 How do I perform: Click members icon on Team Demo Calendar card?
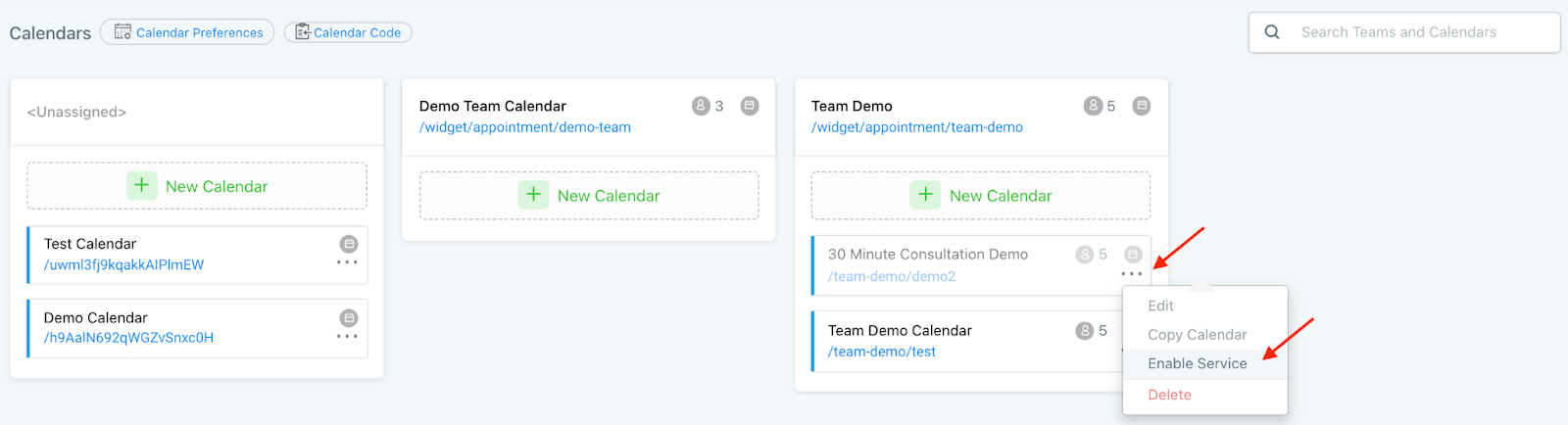point(1085,331)
